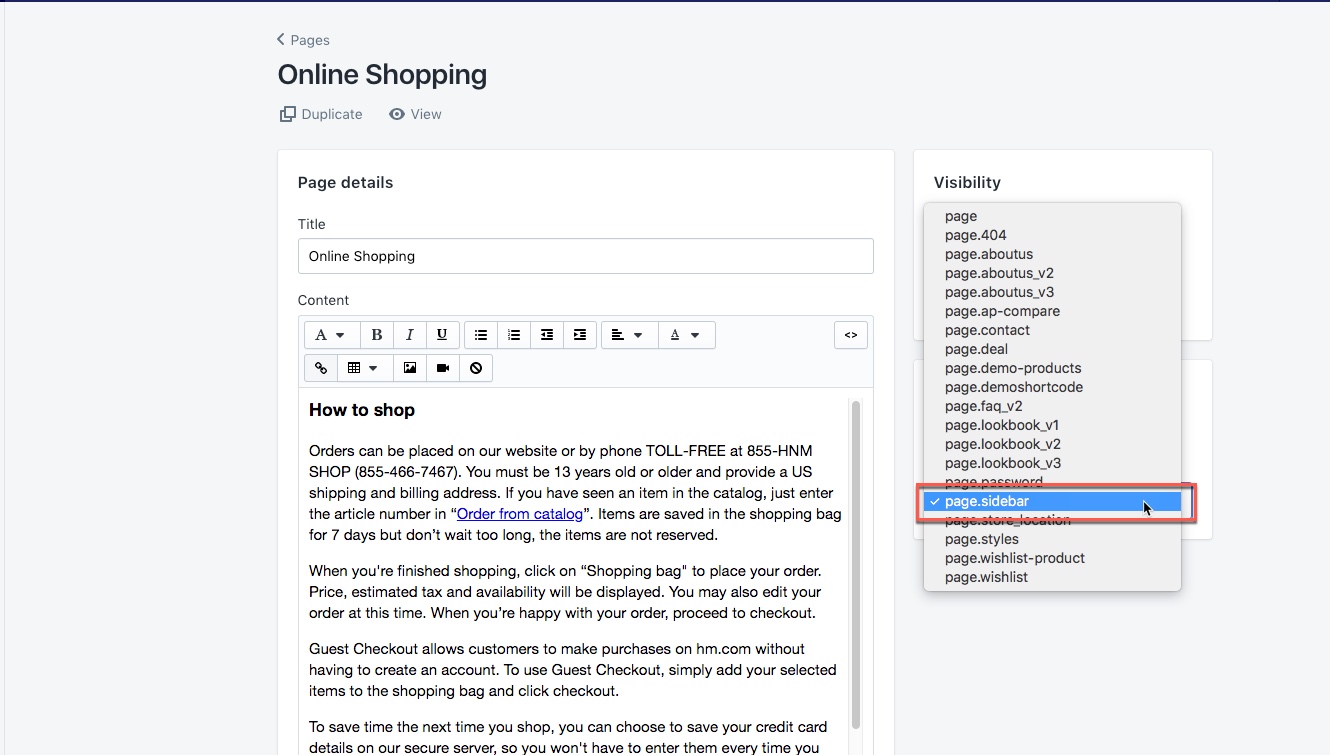
Task: Show the HTML source view
Action: point(851,335)
